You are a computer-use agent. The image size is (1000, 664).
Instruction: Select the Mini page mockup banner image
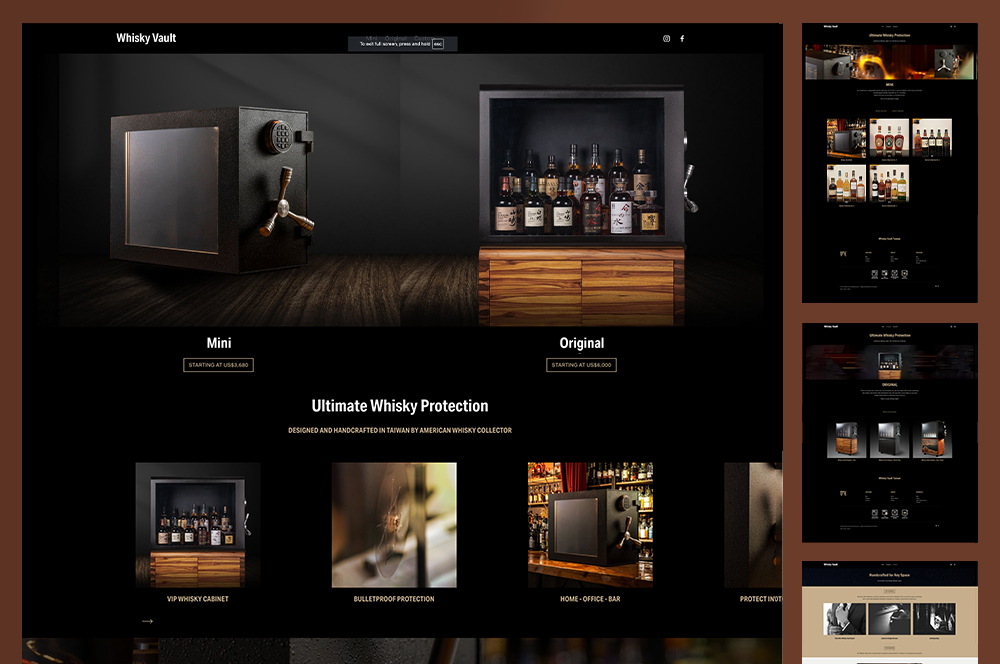[890, 62]
